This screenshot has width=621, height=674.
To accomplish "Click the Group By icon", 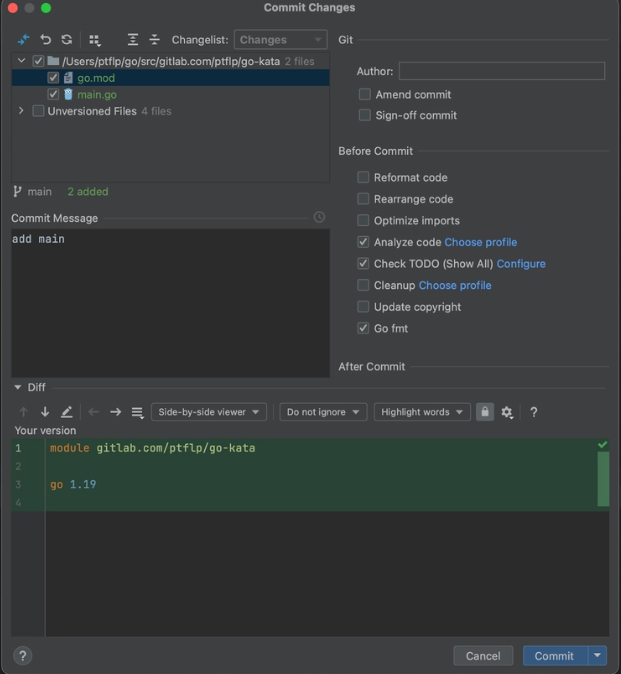I will click(95, 40).
